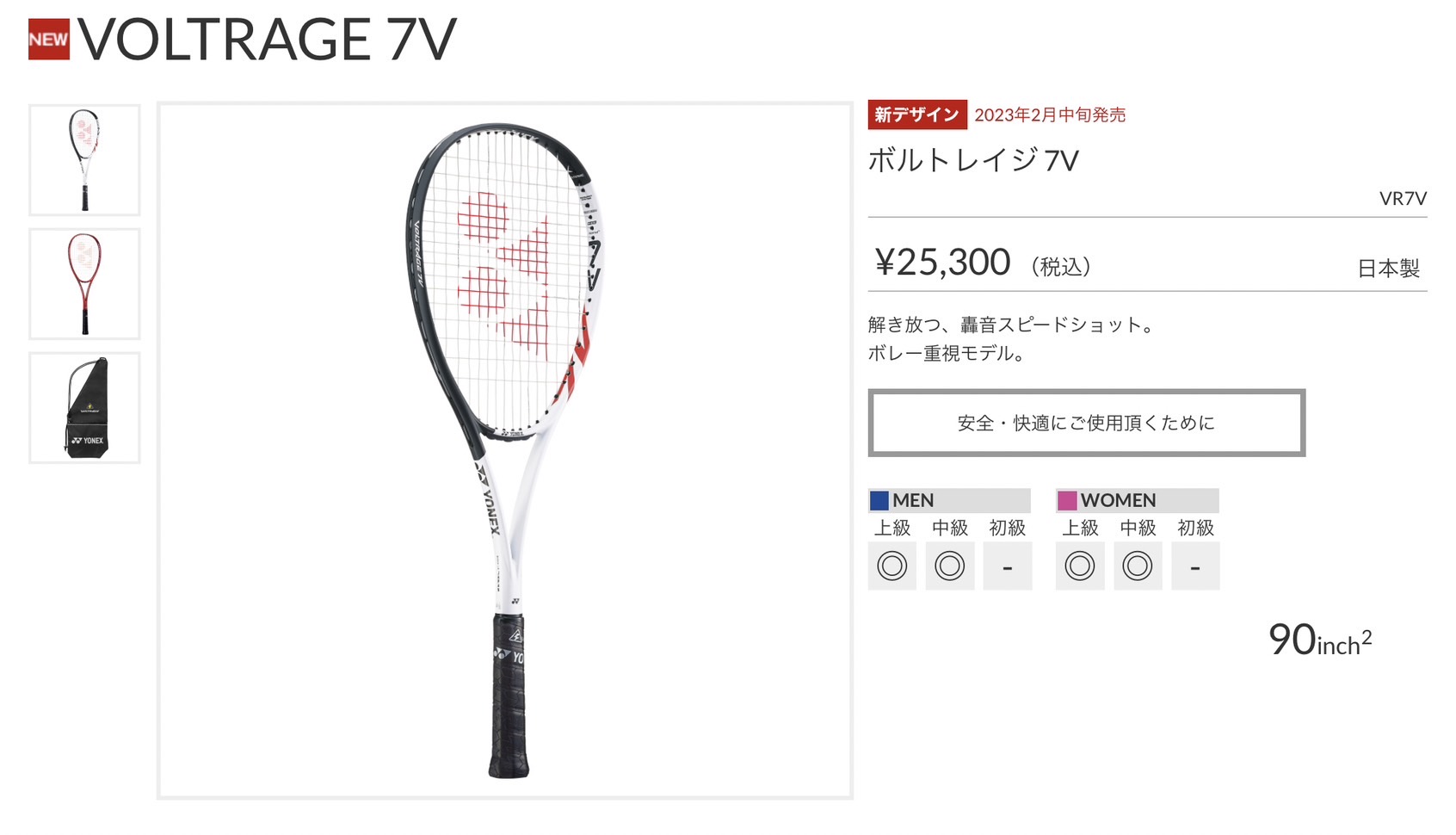Open 安全・快適にご使用頂くために button
Image resolution: width=1456 pixels, height=835 pixels.
(x=1087, y=423)
